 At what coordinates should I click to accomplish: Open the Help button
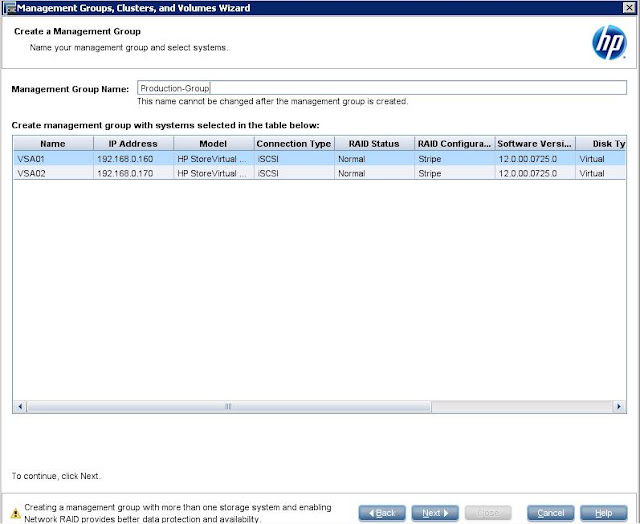tap(603, 513)
